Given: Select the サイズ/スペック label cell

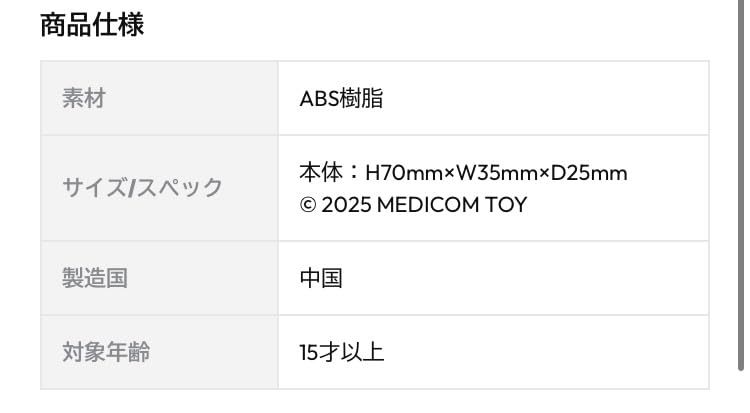Looking at the screenshot, I should click(159, 188).
